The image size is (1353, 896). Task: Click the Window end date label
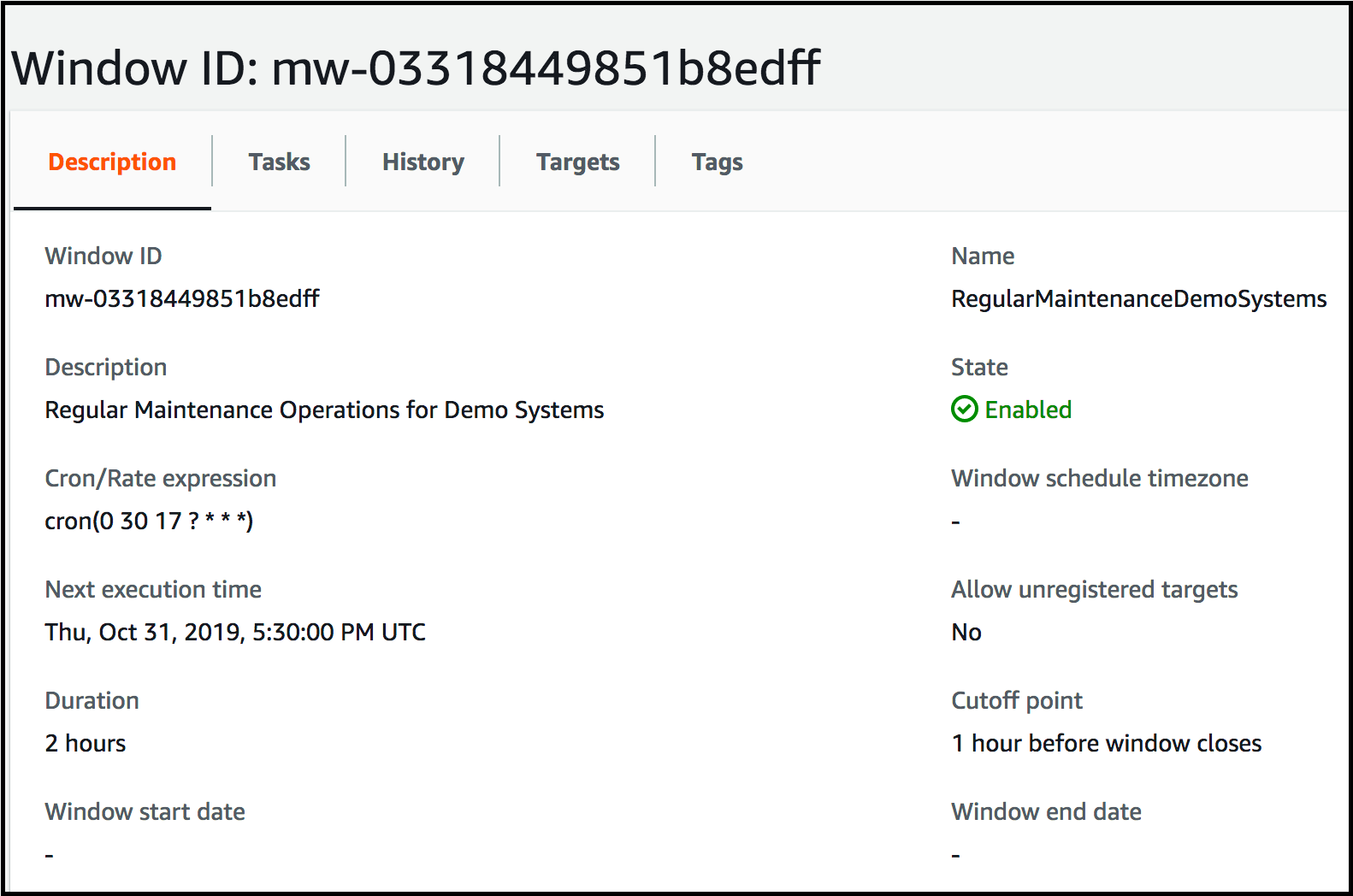point(1046,811)
